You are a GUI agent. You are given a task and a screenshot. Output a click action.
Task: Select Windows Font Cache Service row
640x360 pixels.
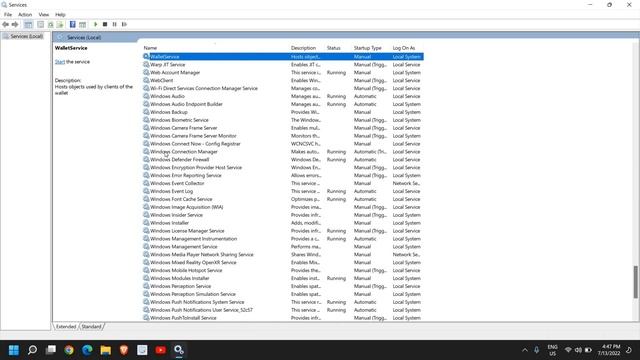click(x=283, y=199)
